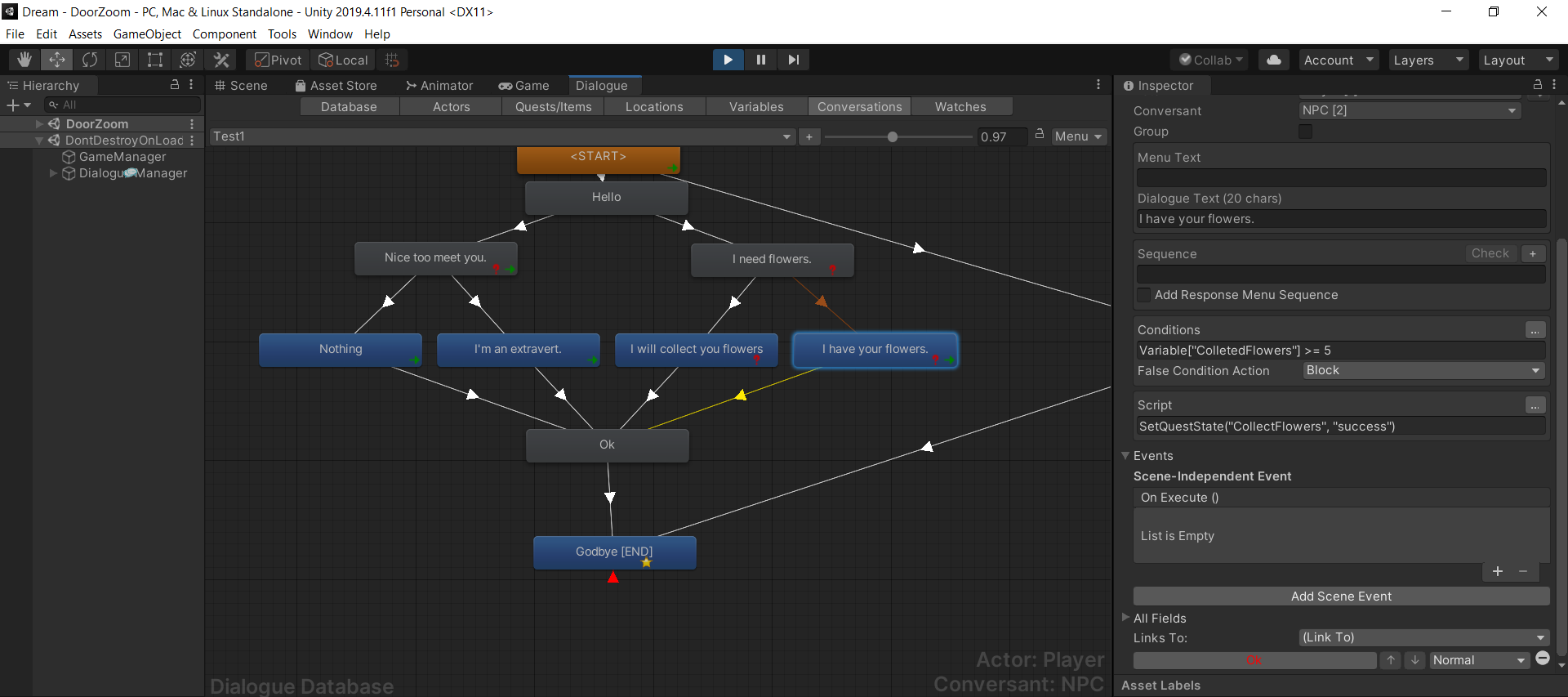Click the Step frame button
The width and height of the screenshot is (1568, 697).
(x=793, y=60)
